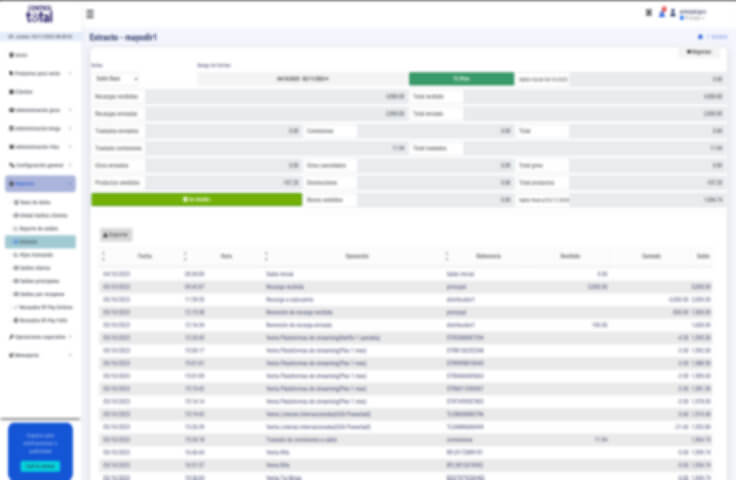Viewport: 736px width, 480px height.
Task: Click the fullscreen icon in top bar
Action: [649, 13]
